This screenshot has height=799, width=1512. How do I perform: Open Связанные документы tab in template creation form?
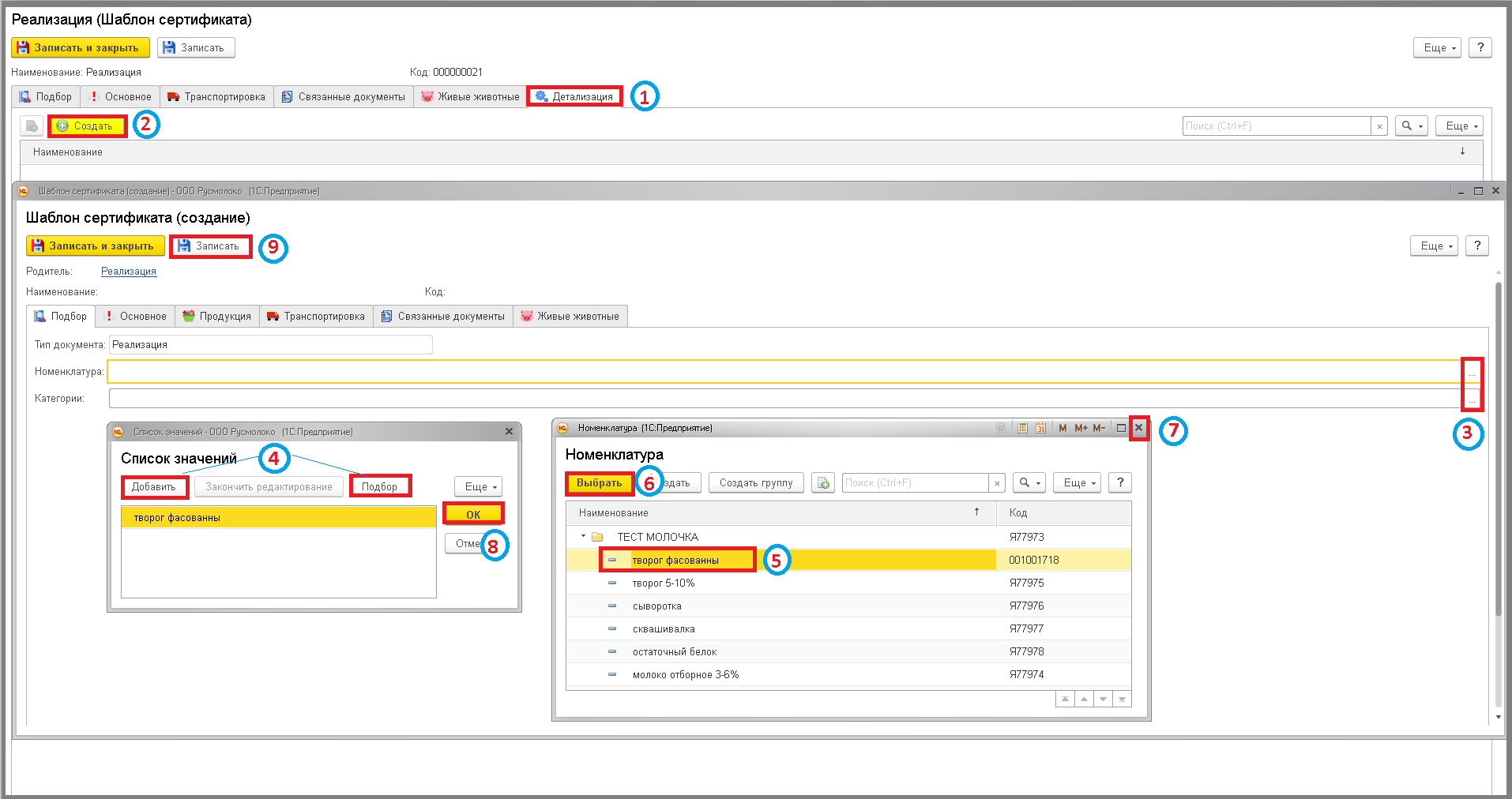(x=443, y=316)
